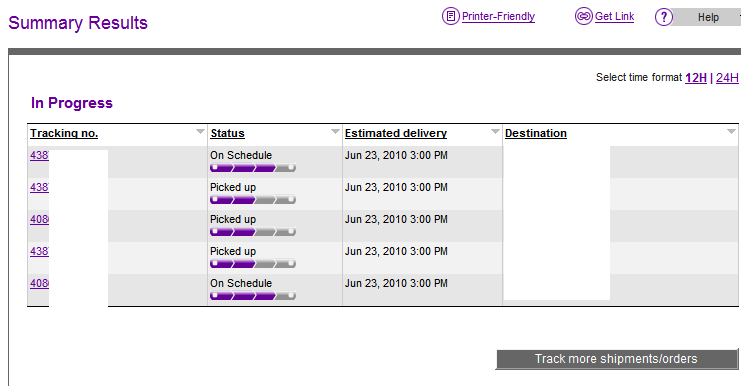Open the first tracking number link

[x=39, y=155]
